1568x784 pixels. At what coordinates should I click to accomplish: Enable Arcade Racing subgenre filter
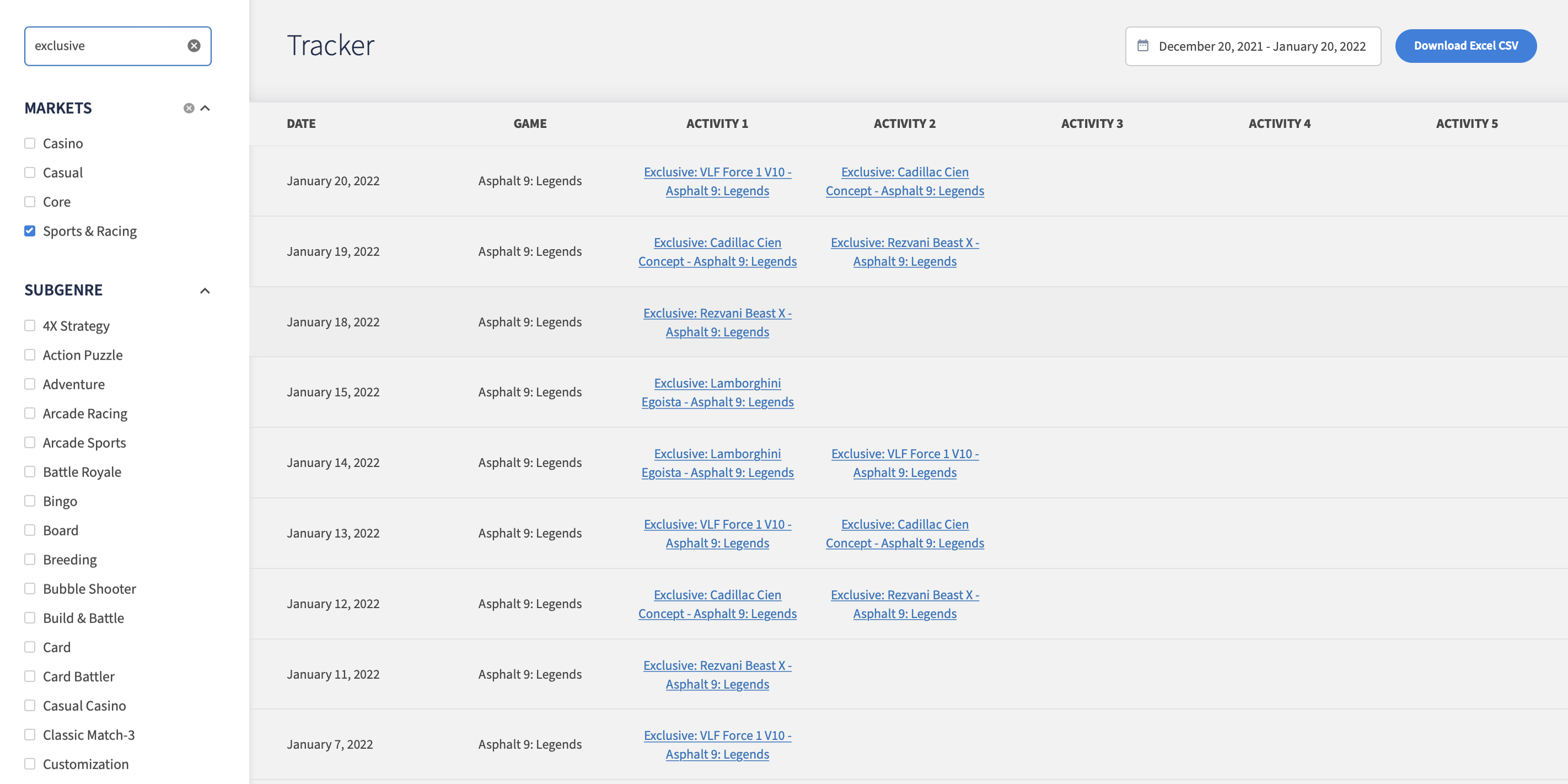[30, 414]
